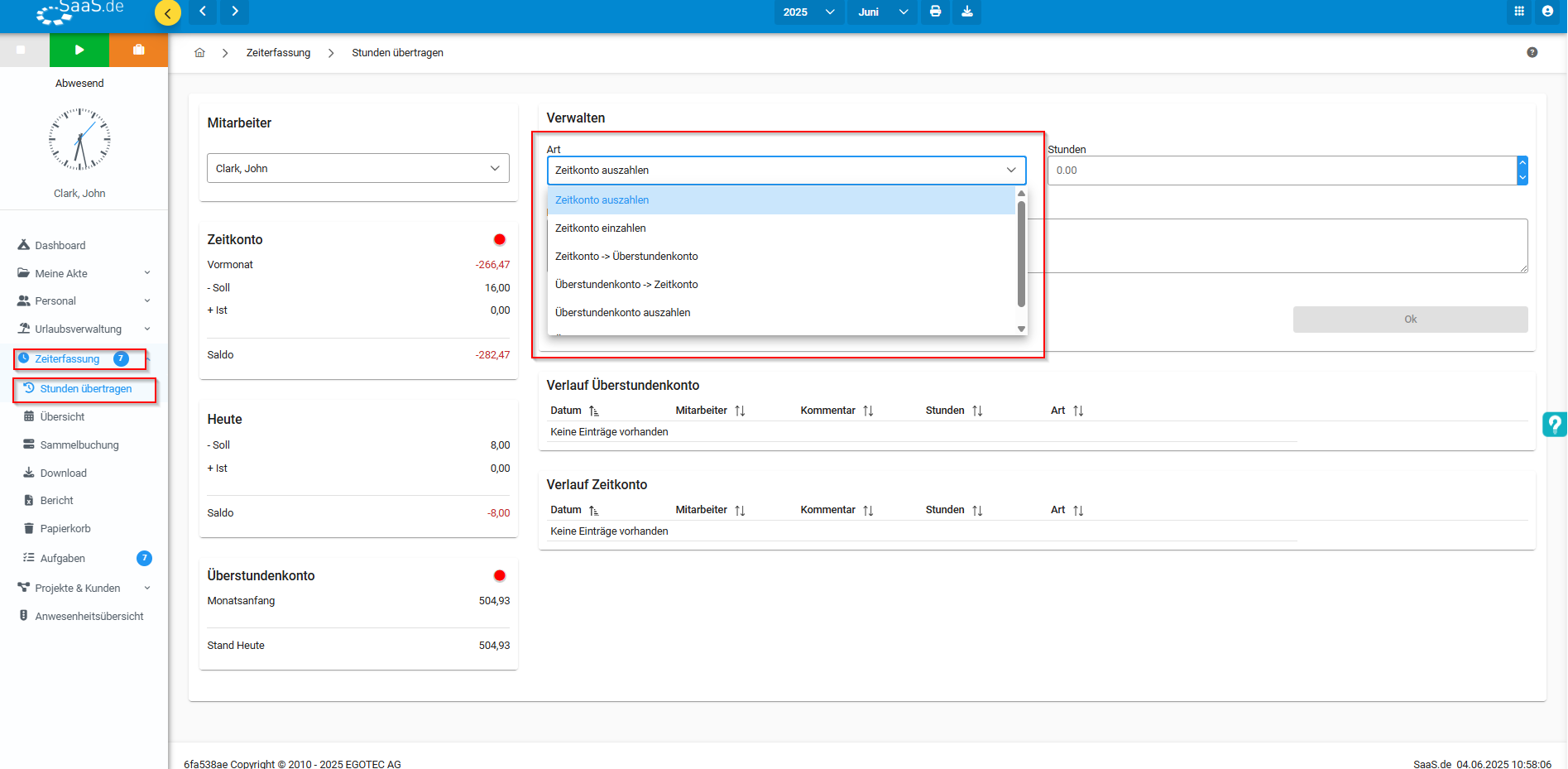
Task: Select Zeitkonto einzahlen option
Action: 601,228
